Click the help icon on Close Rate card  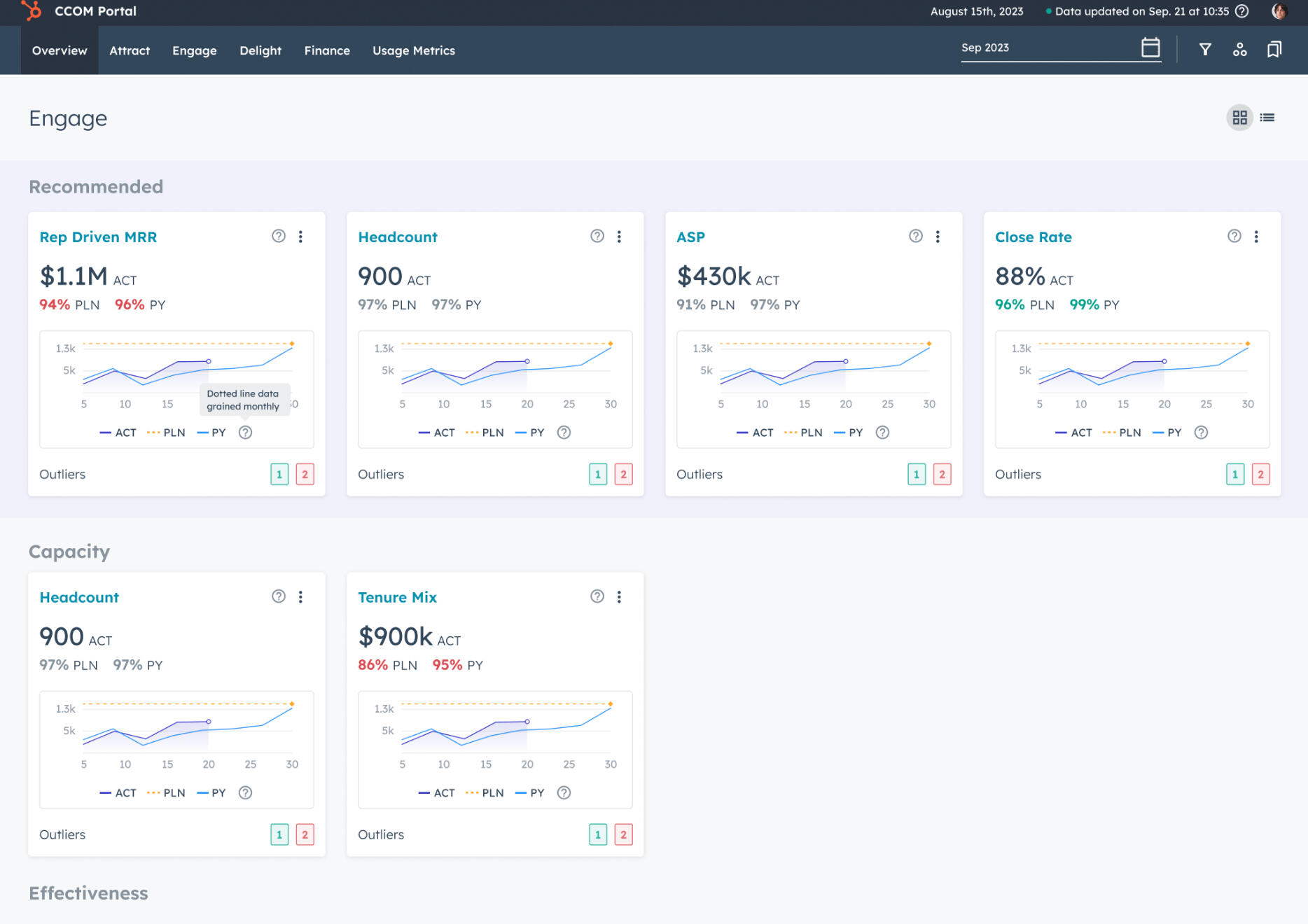point(1234,237)
